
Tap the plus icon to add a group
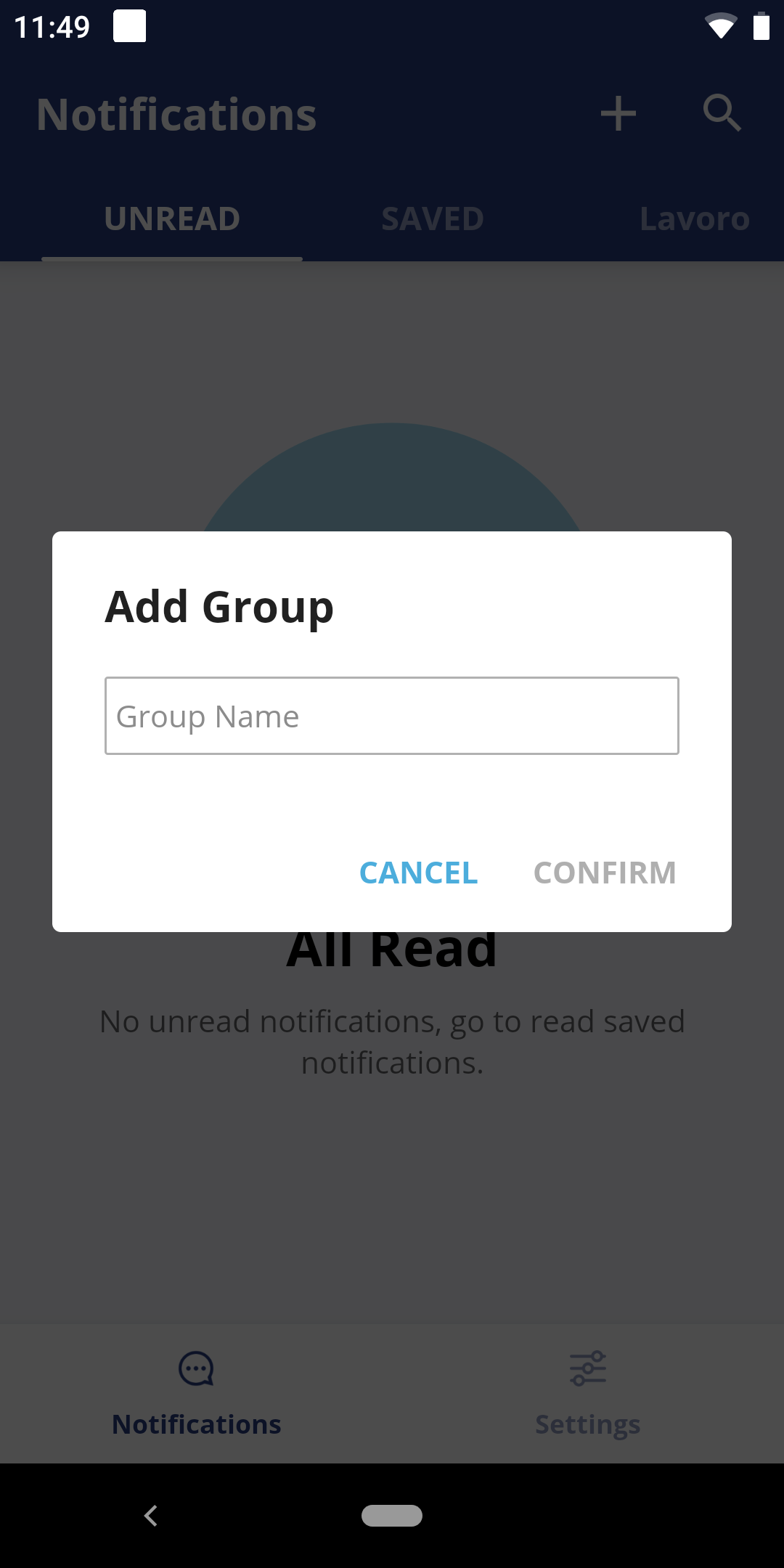tap(618, 114)
